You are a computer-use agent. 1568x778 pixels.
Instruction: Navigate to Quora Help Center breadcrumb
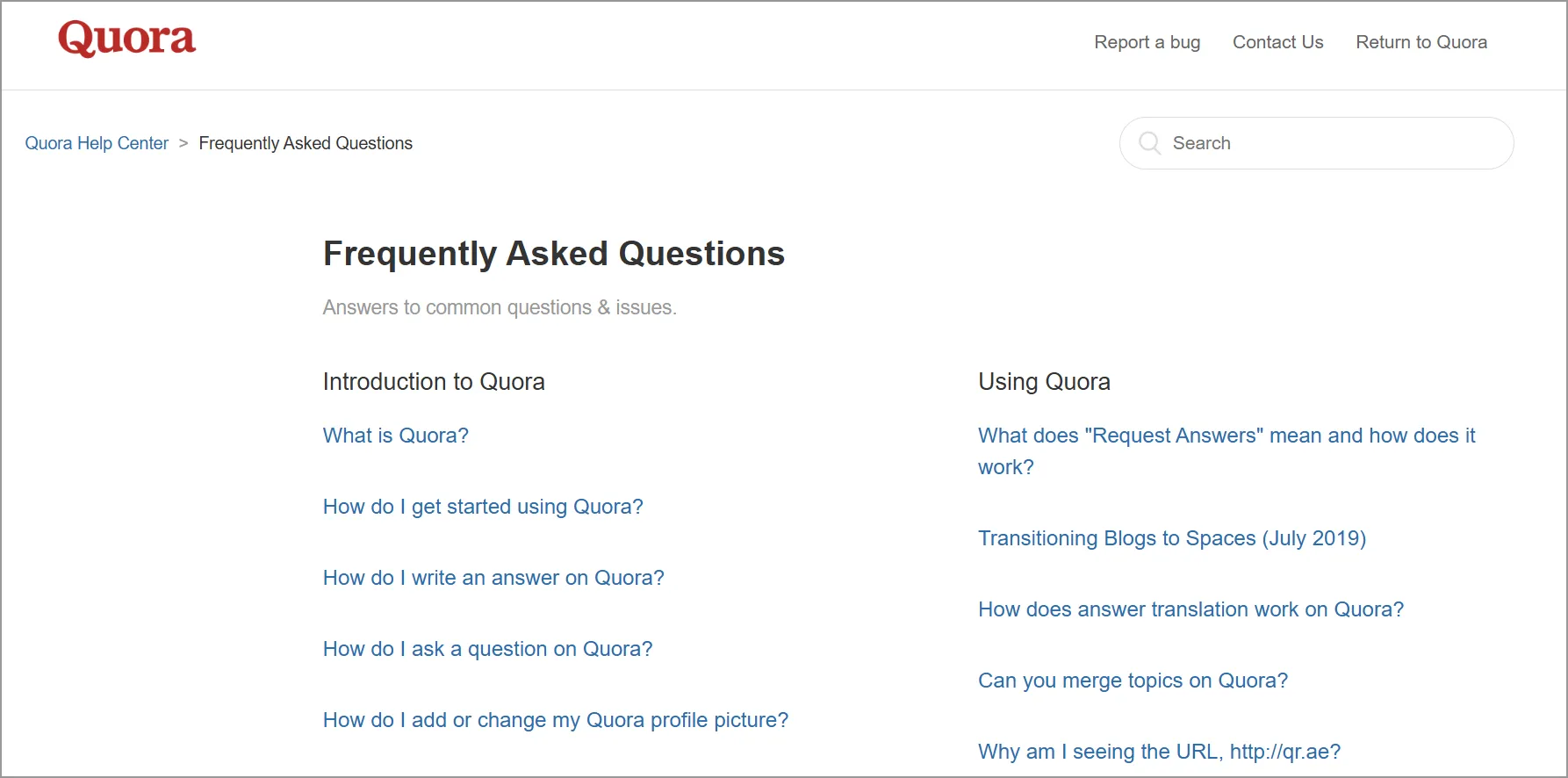click(x=97, y=143)
